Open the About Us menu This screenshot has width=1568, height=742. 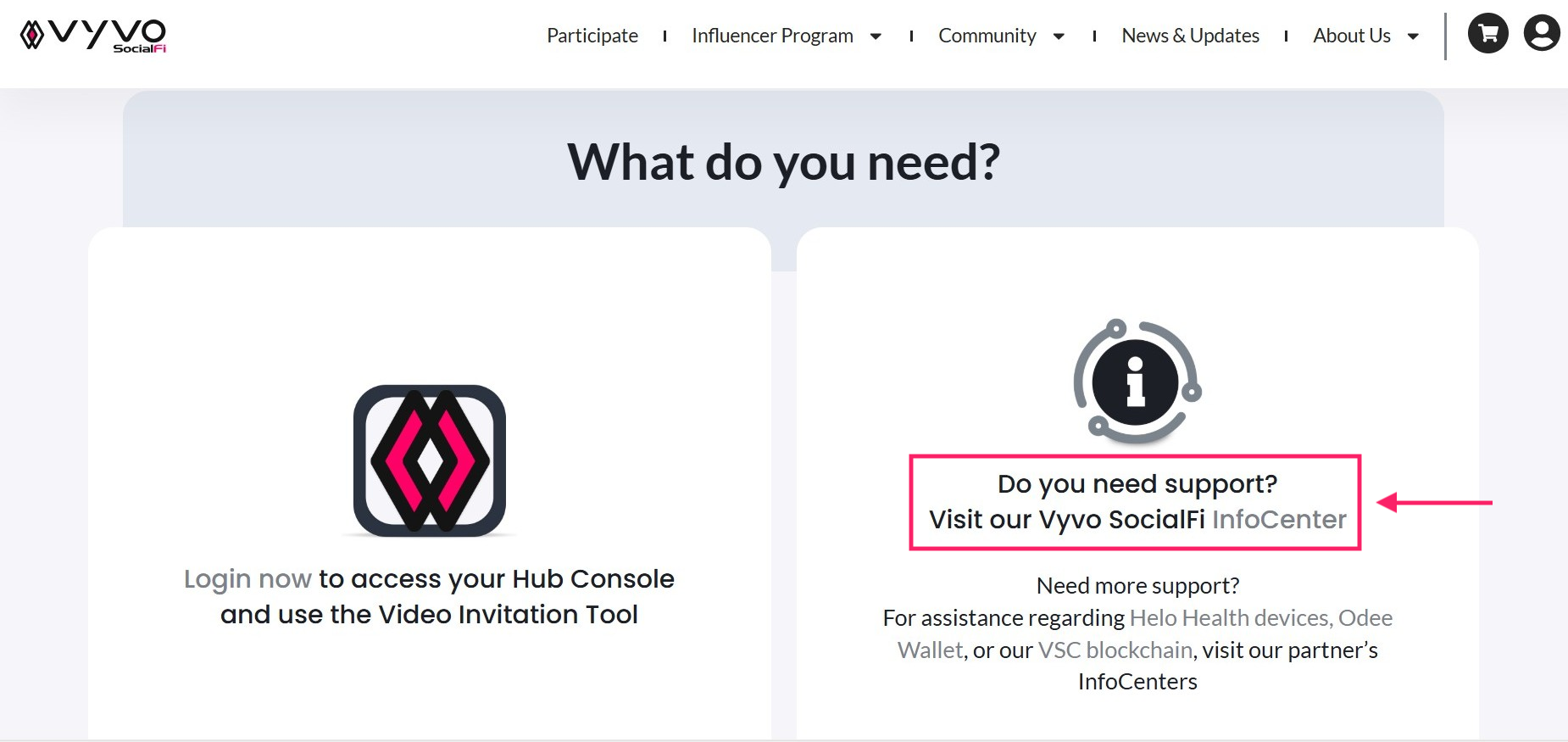click(x=1352, y=36)
